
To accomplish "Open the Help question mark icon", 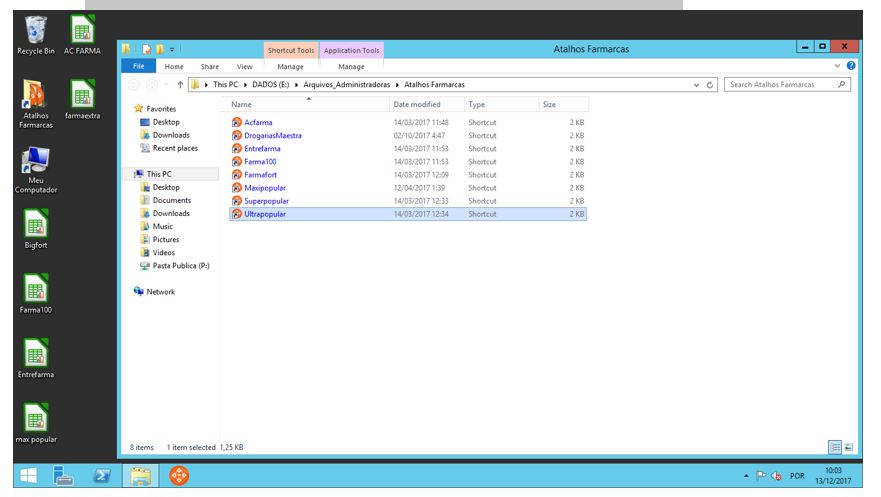I will [851, 66].
